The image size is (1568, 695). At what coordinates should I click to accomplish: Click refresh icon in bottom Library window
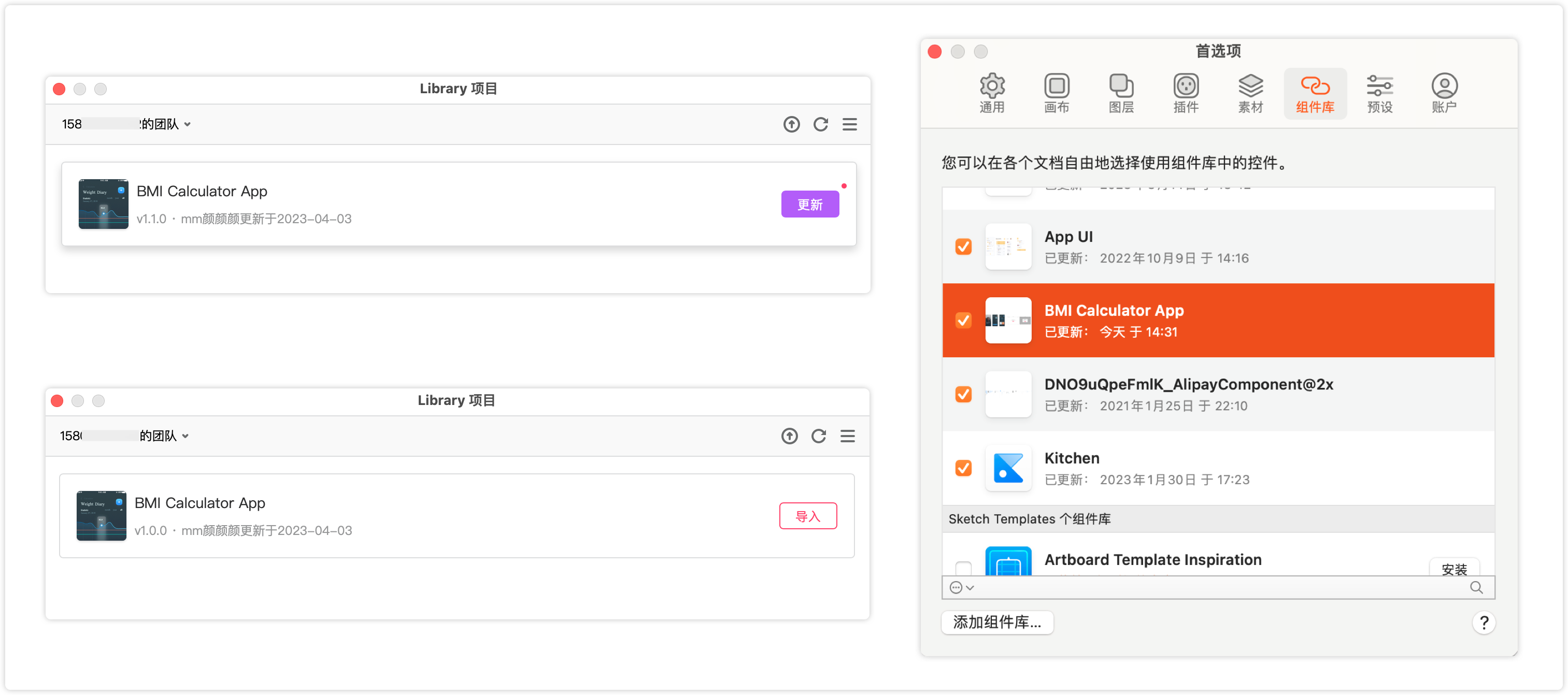(818, 437)
